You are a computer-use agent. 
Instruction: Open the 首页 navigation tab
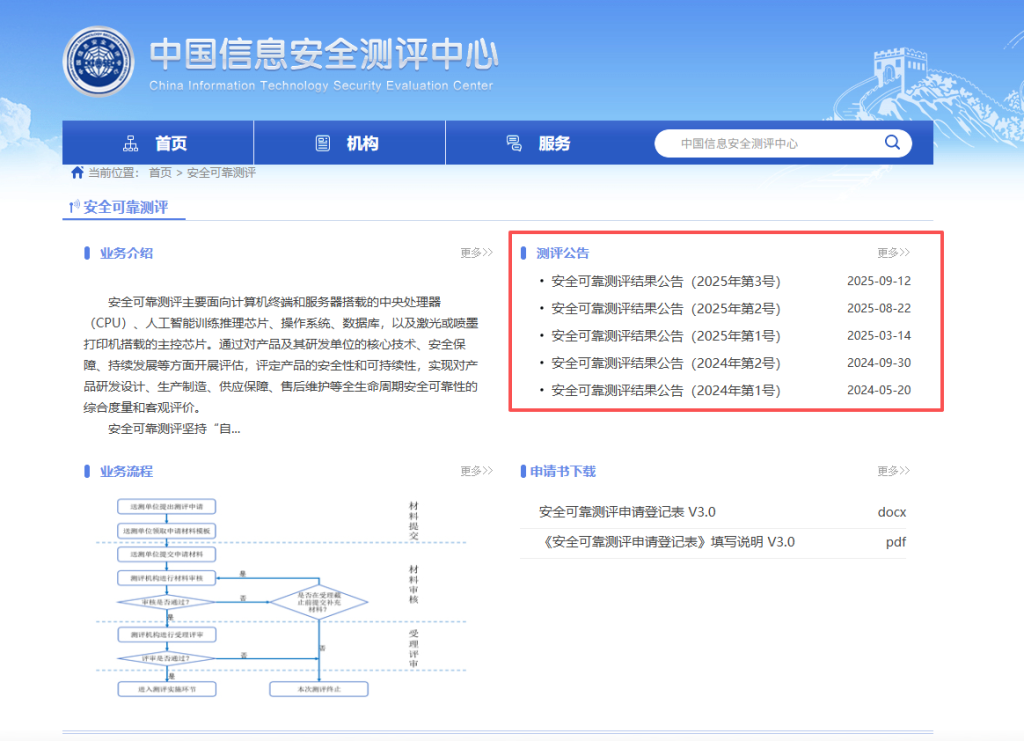click(x=170, y=143)
